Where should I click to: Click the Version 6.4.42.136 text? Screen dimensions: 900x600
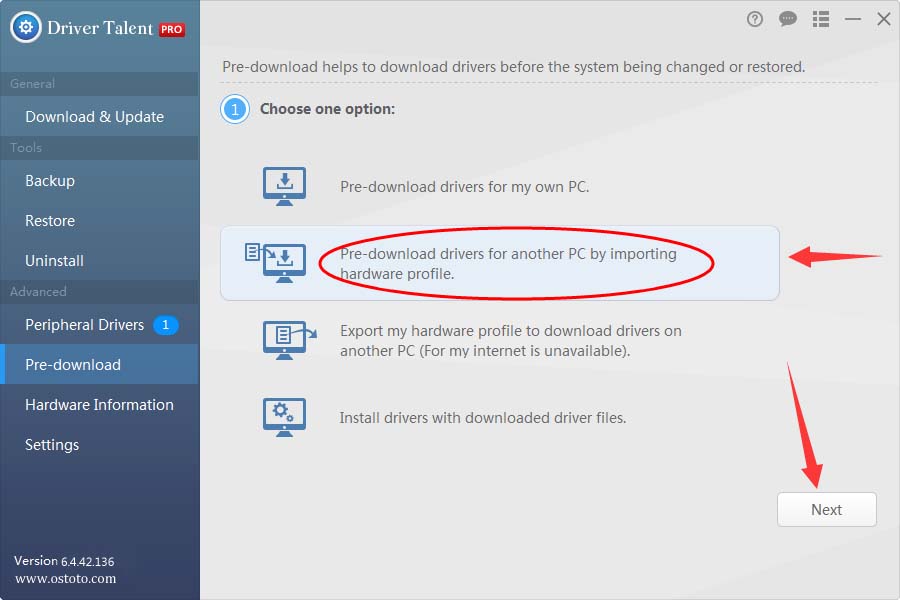[x=64, y=561]
